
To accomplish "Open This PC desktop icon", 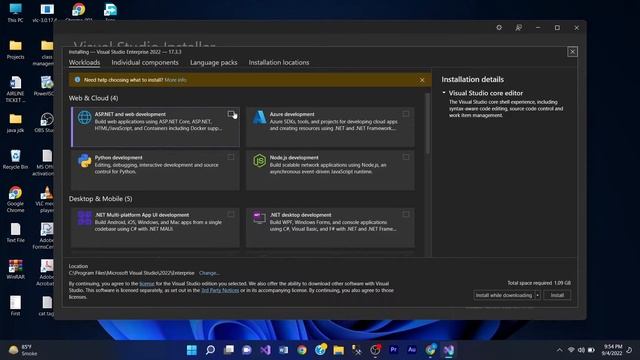I will (15, 12).
